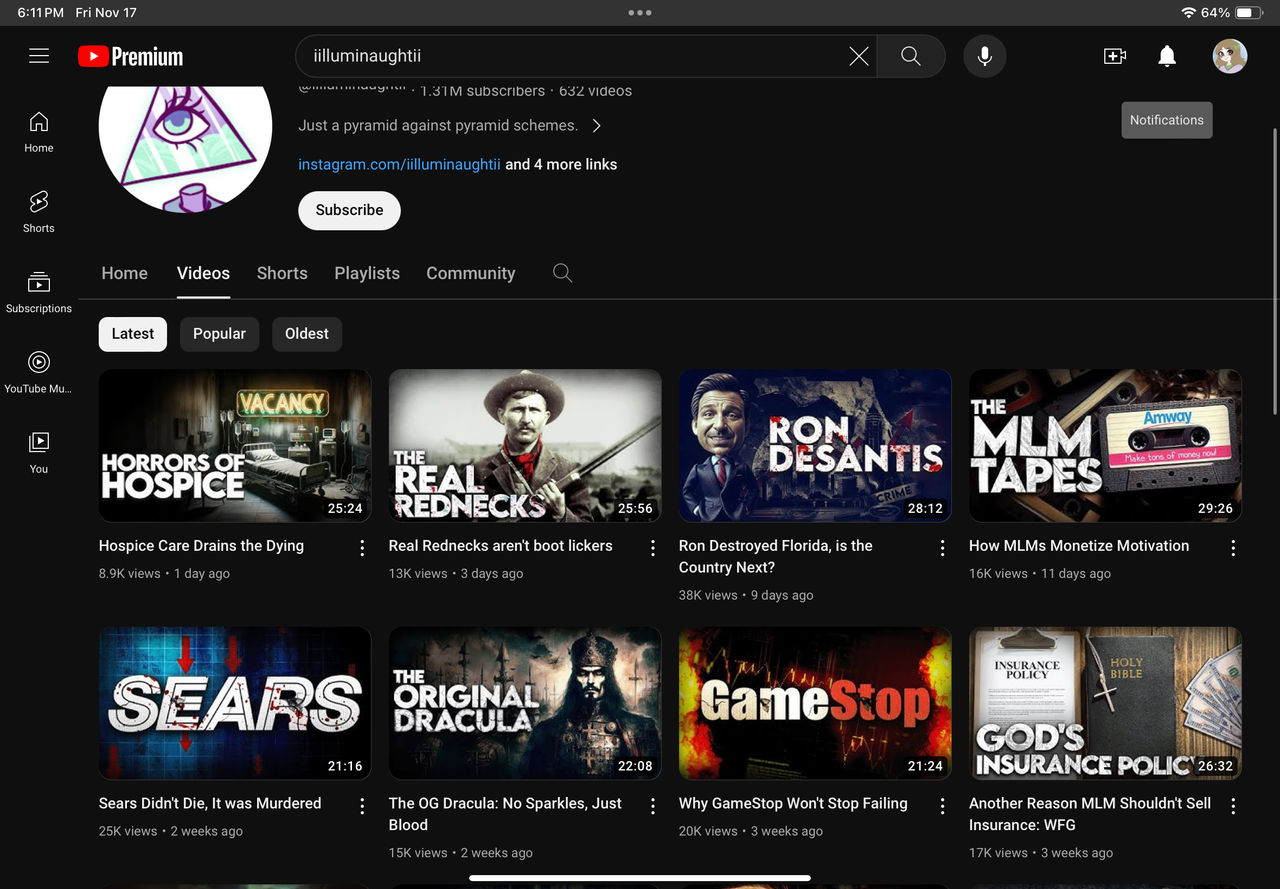Viewport: 1280px width, 889px height.
Task: Open 'Hospice Care Drains the Dying' title
Action: click(201, 546)
